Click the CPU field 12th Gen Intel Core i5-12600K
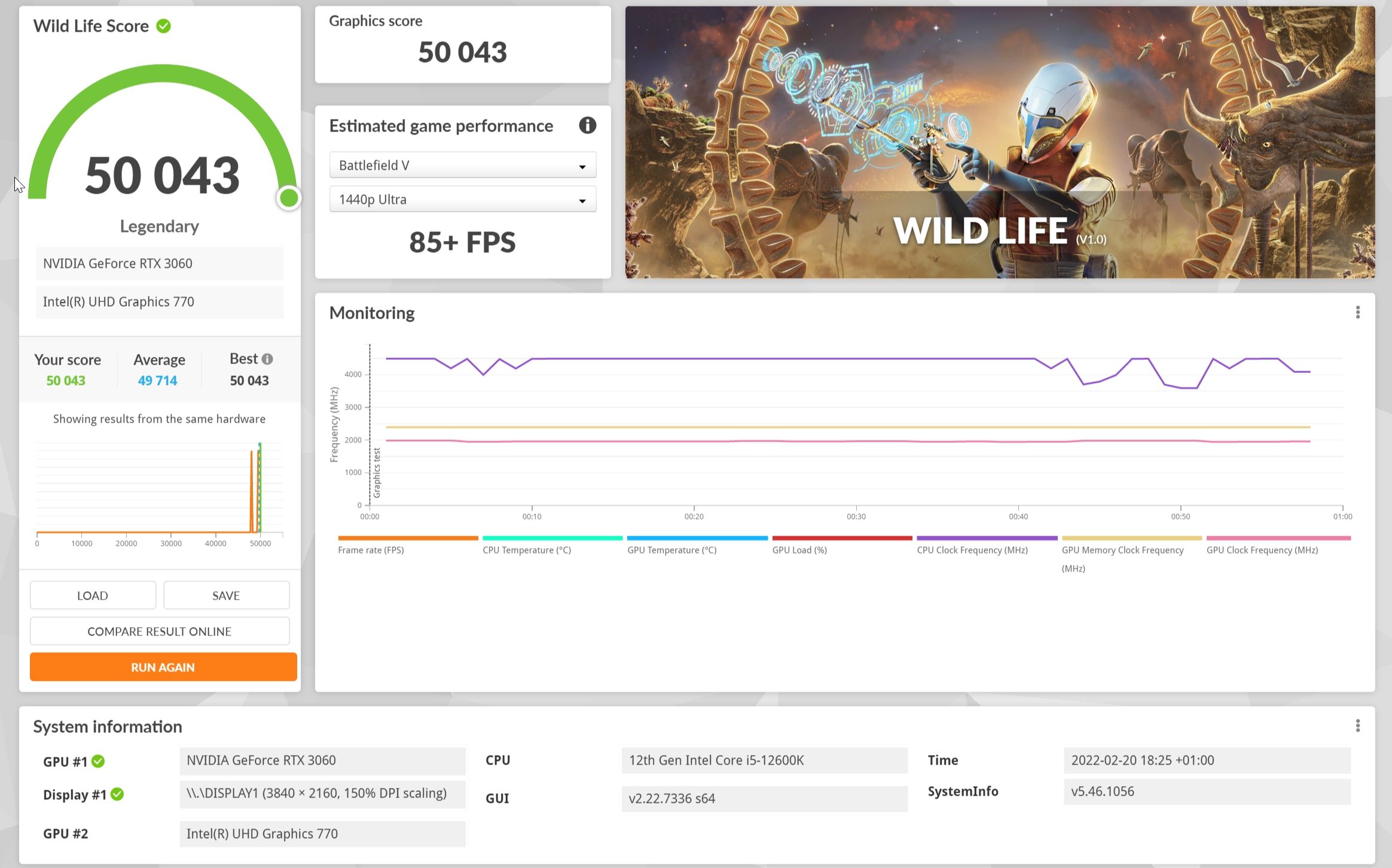 click(764, 760)
